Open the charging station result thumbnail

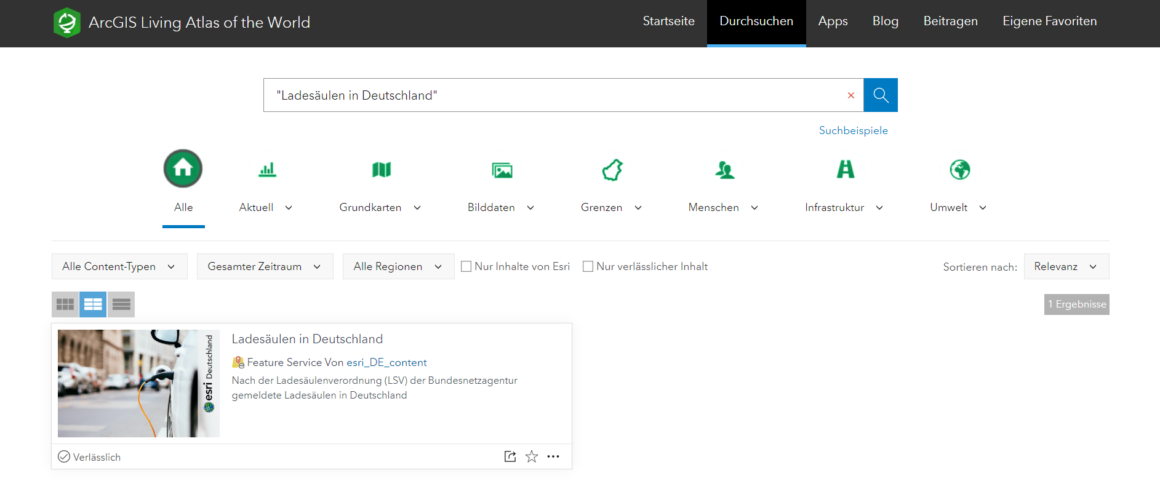(138, 383)
